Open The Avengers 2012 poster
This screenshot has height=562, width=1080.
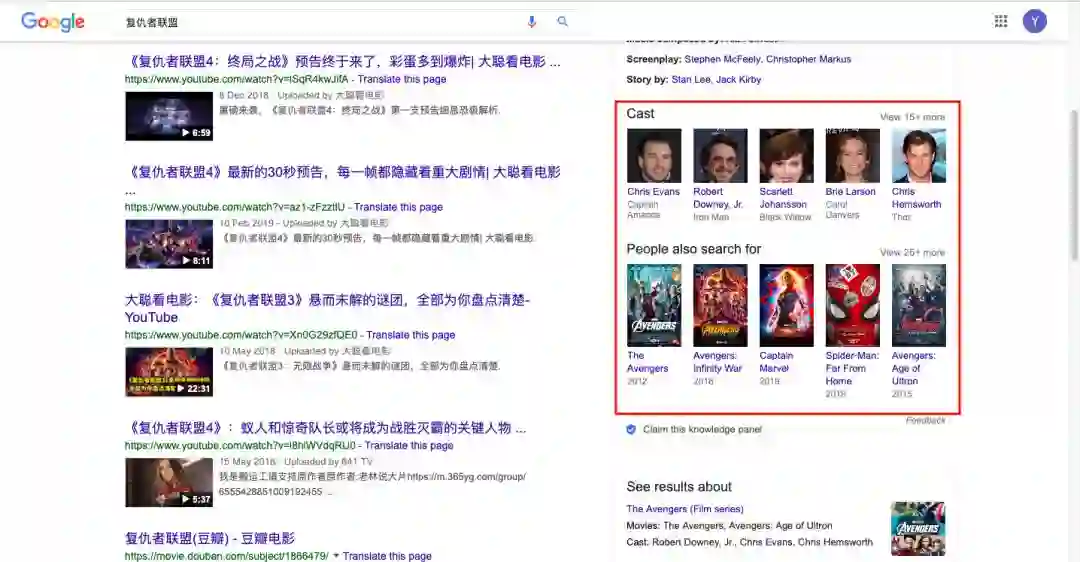[654, 305]
